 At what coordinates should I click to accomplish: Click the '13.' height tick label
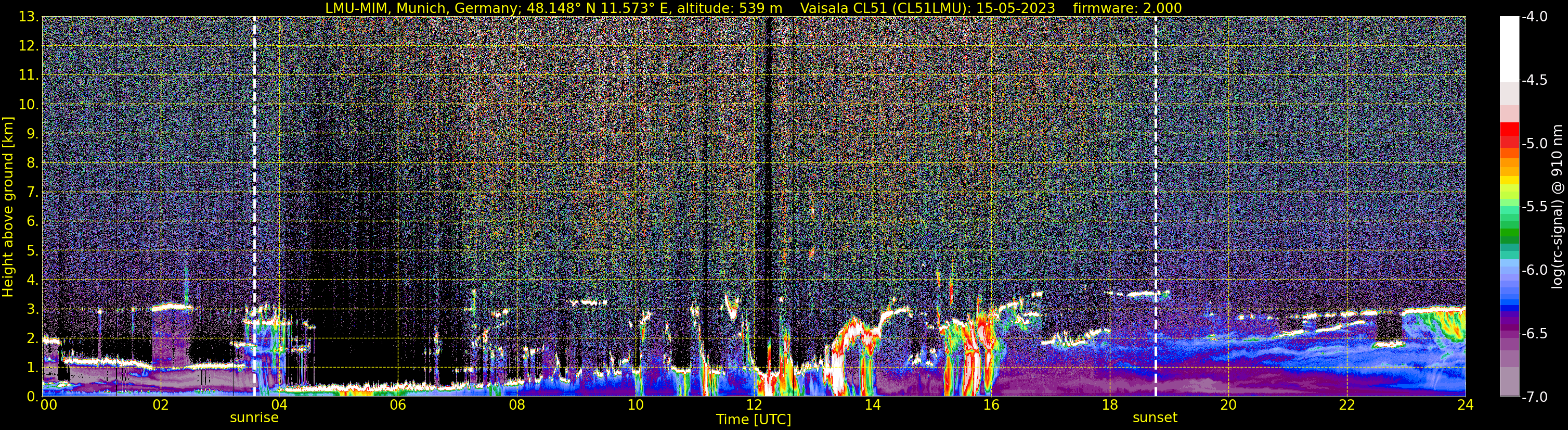point(29,17)
